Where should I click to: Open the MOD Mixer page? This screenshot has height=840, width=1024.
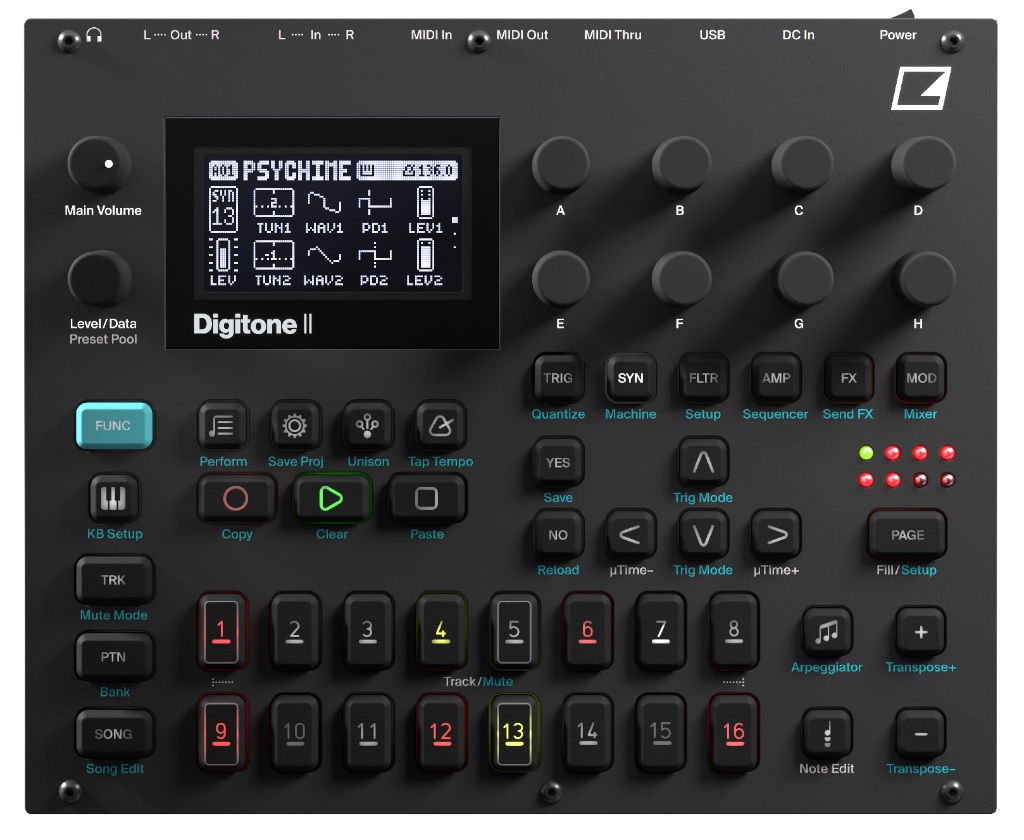click(x=921, y=378)
